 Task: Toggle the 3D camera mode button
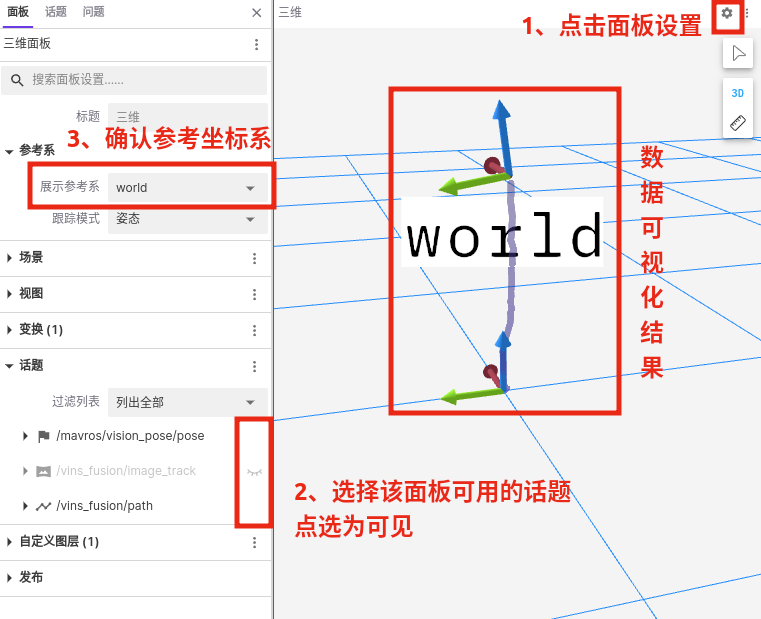738,93
